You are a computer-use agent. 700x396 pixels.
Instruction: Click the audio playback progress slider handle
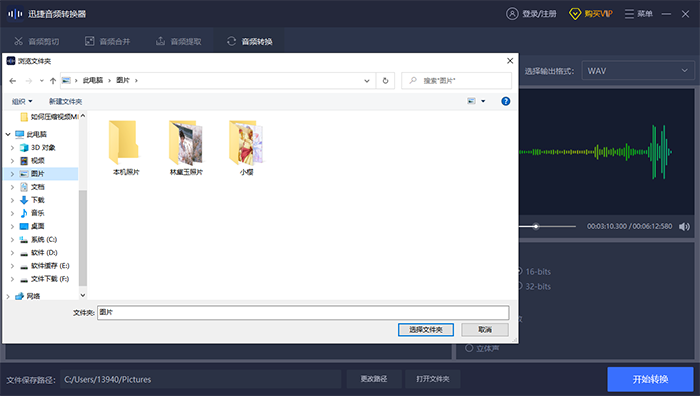[536, 226]
